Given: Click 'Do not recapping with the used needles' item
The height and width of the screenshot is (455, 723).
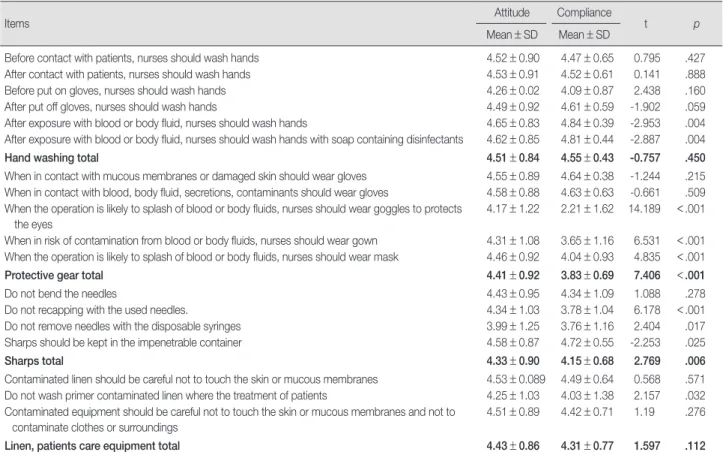Looking at the screenshot, I should (x=96, y=310).
